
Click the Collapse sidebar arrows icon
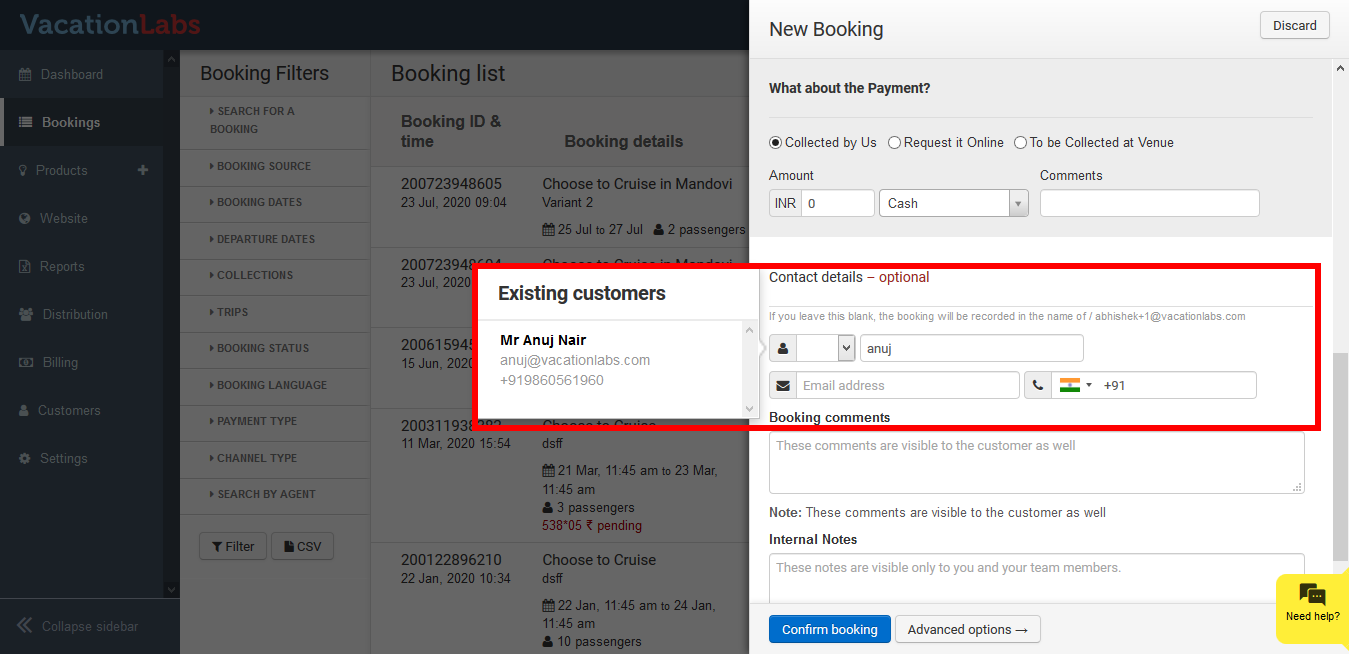pyautogui.click(x=25, y=626)
